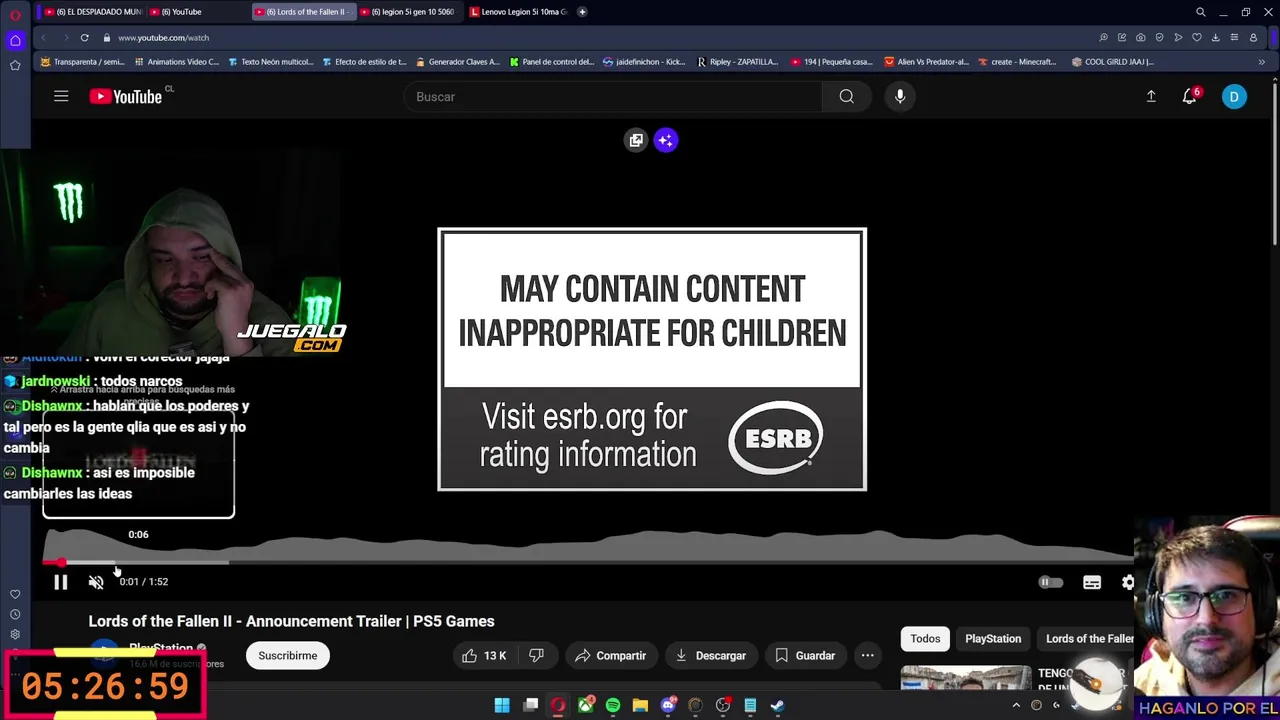Screen dimensions: 1280x720
Task: Open Windows Start menu
Action: tap(502, 706)
